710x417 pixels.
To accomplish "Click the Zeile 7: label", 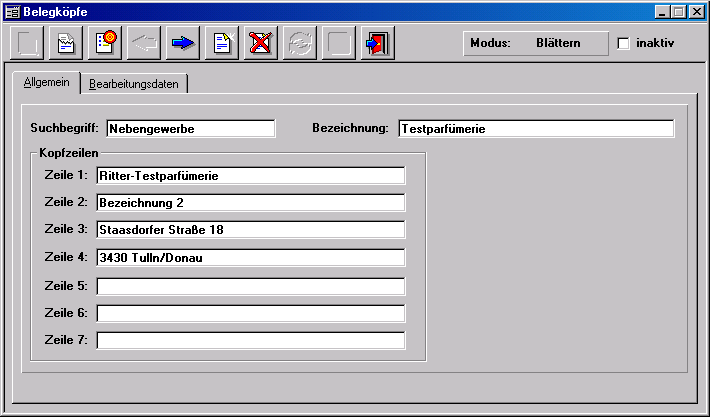I will (66, 340).
